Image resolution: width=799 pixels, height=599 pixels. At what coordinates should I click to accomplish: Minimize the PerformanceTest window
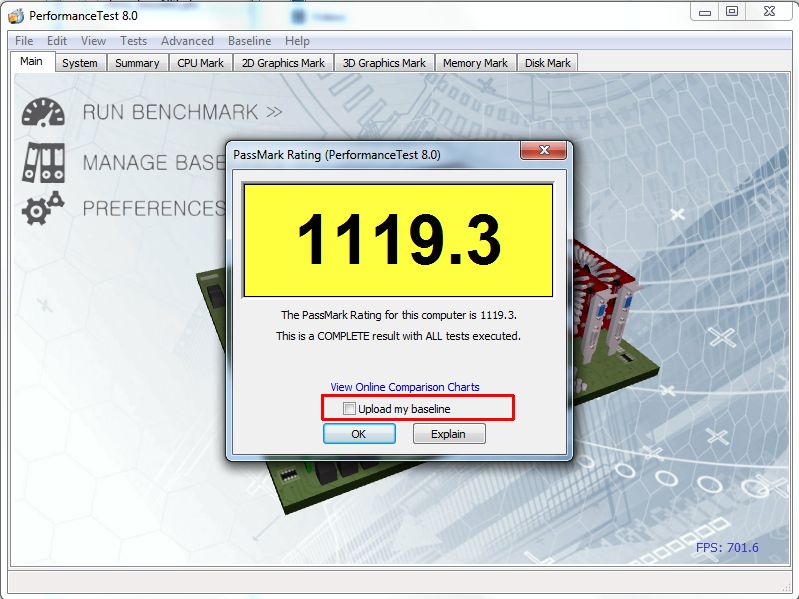click(x=705, y=11)
